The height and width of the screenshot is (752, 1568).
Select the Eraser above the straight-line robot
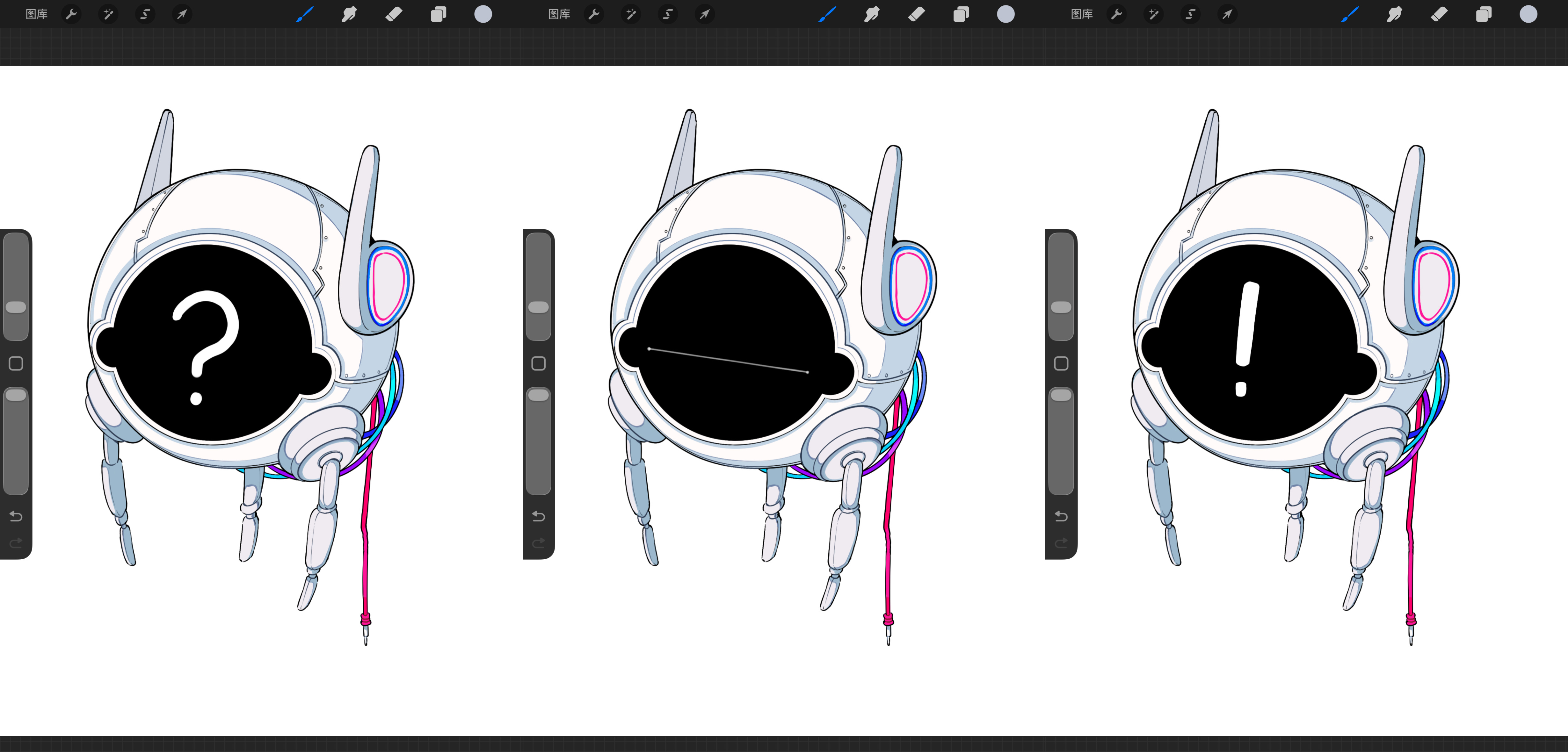[917, 14]
